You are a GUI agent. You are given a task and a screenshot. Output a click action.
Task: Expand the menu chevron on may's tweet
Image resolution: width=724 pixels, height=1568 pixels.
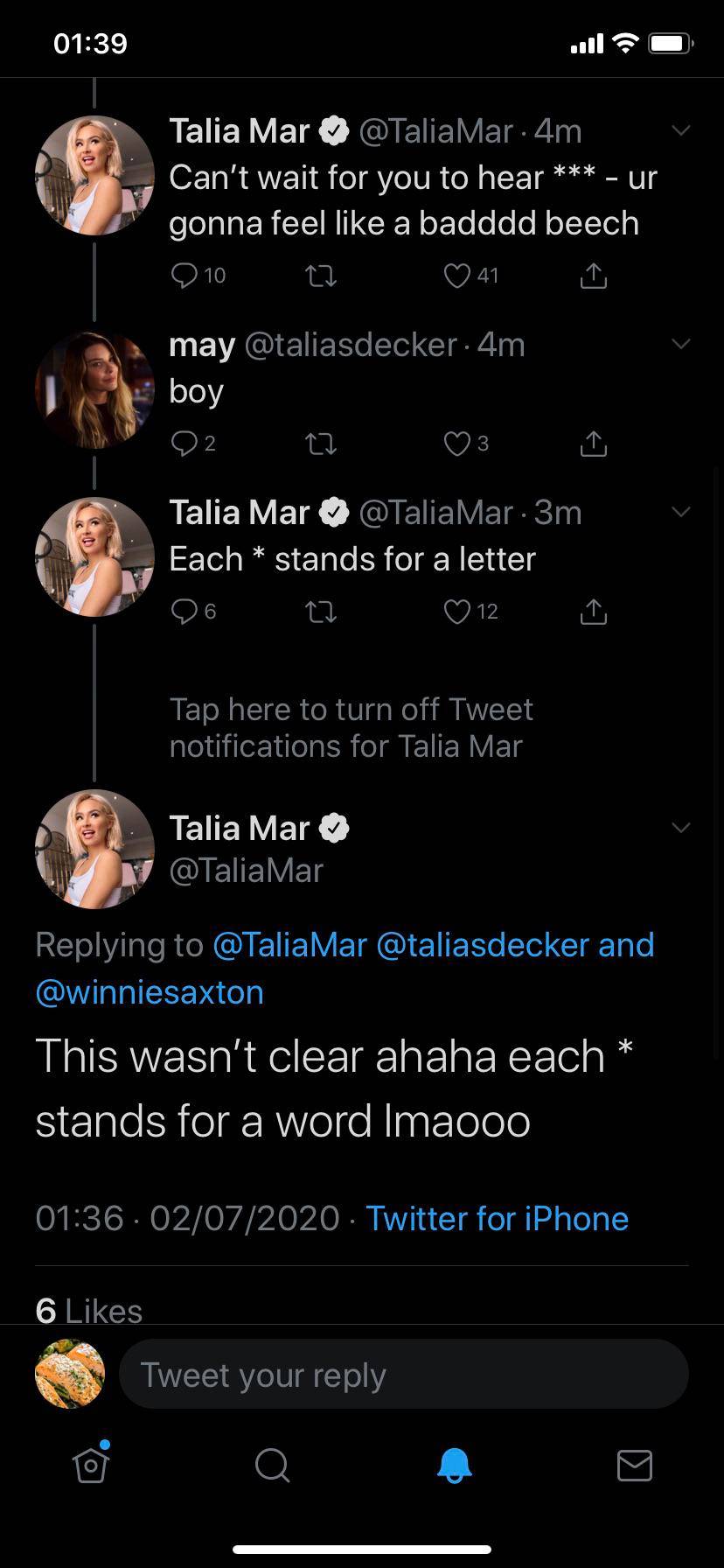(681, 344)
